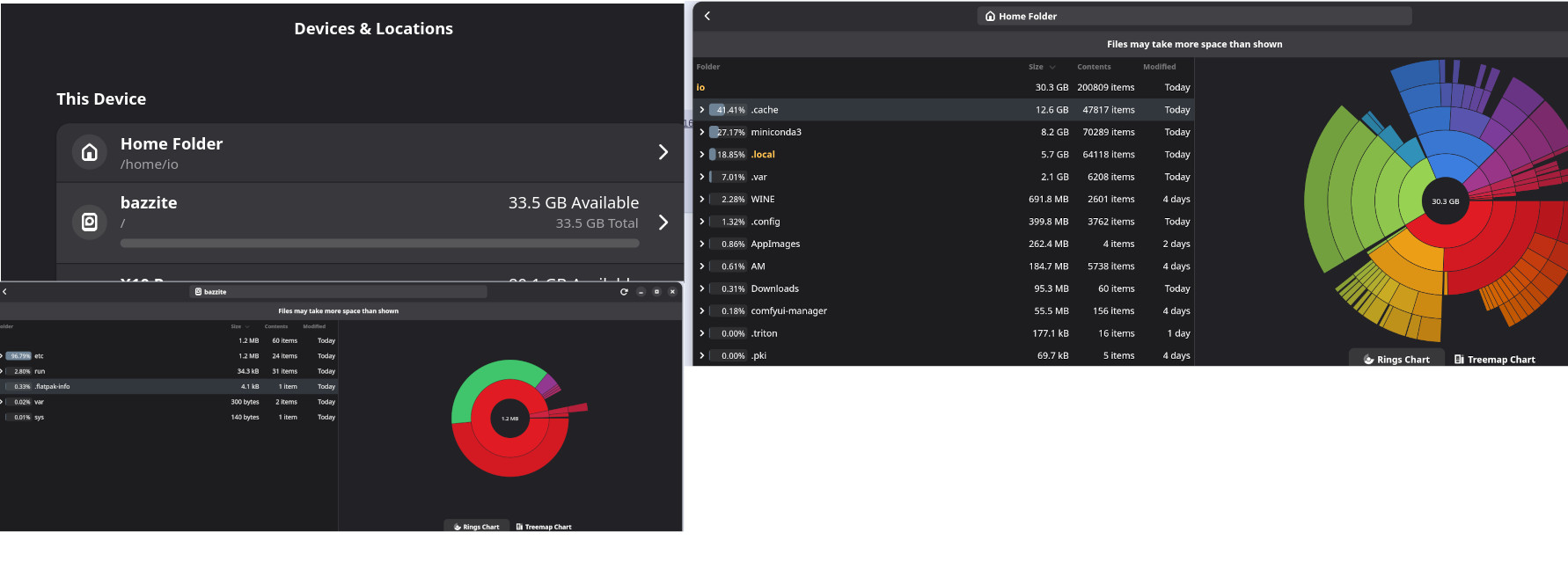1568x569 pixels.
Task: Click 'Files may take more space' banner, Home Folder
Action: 1194,44
